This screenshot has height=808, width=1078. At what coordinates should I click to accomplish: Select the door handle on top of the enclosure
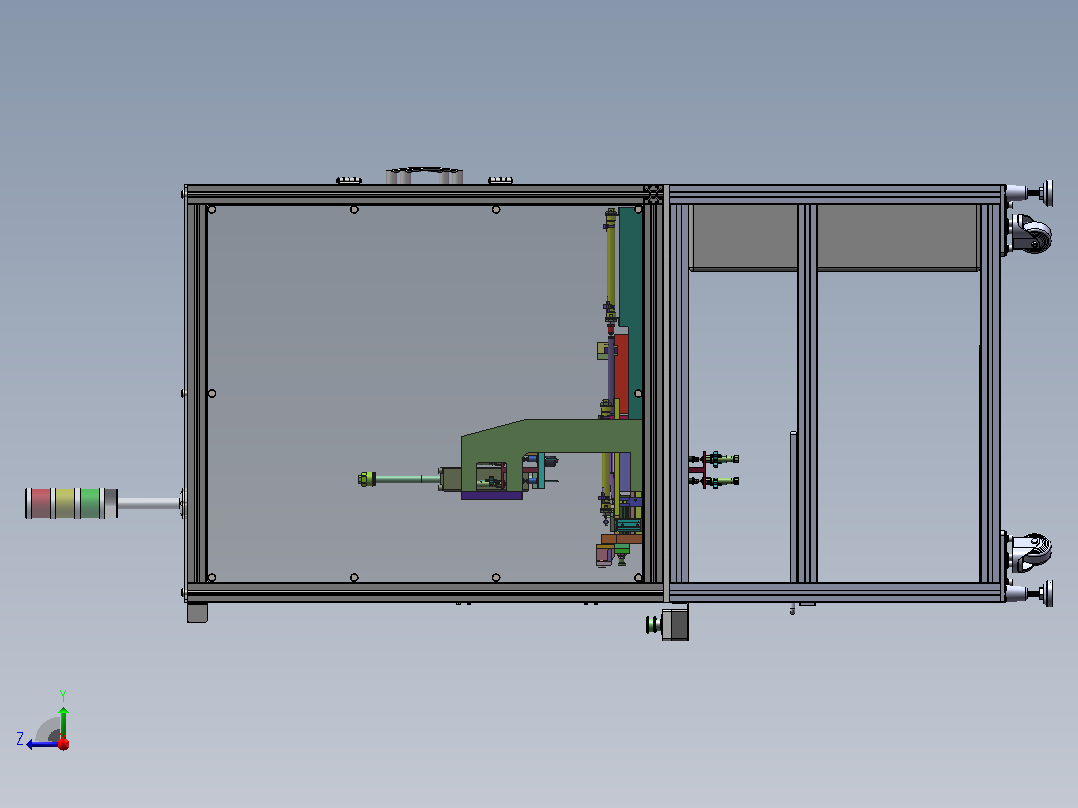(x=424, y=175)
